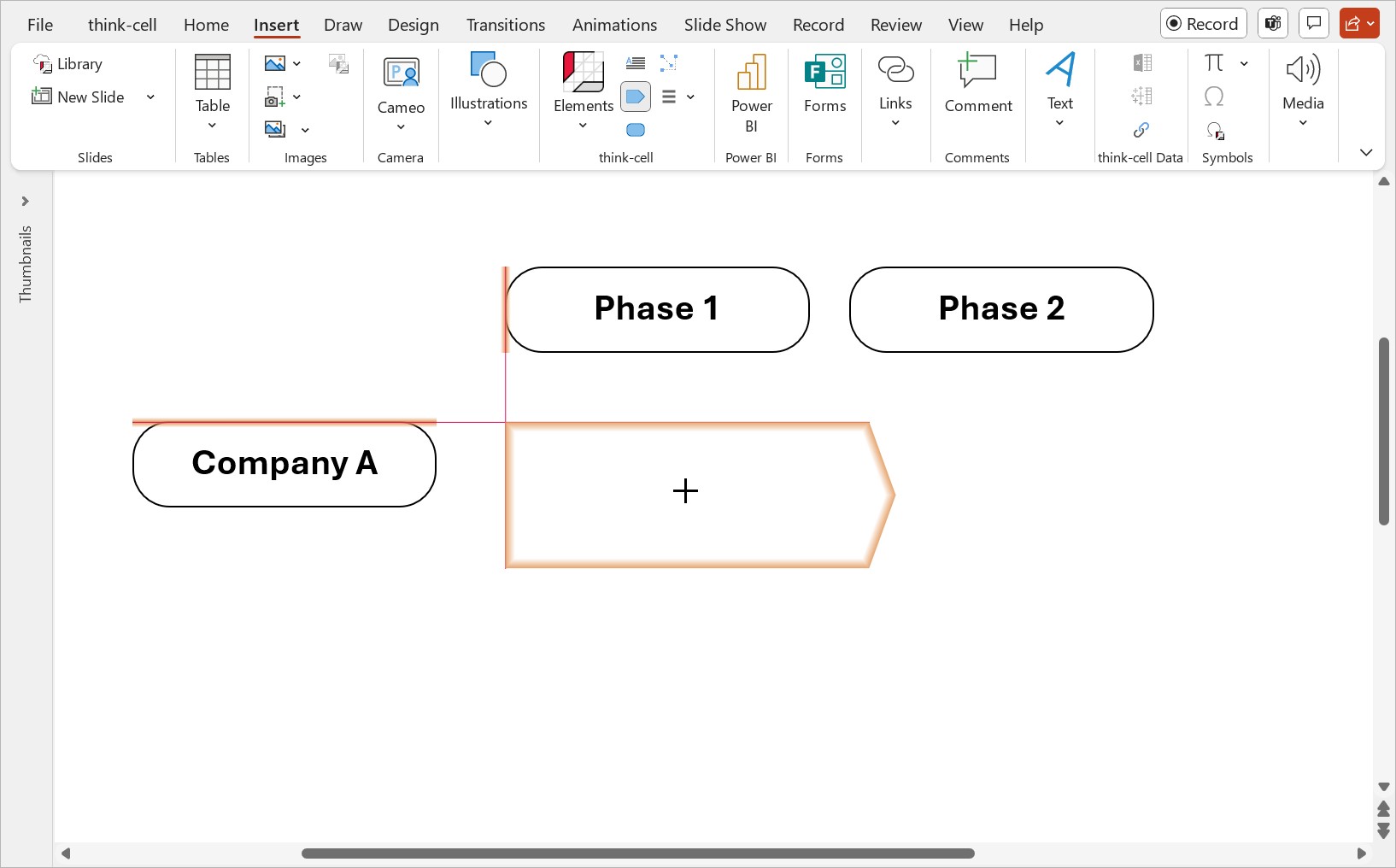The height and width of the screenshot is (868, 1396).
Task: Insert a think-cell text box element
Action: click(x=635, y=63)
